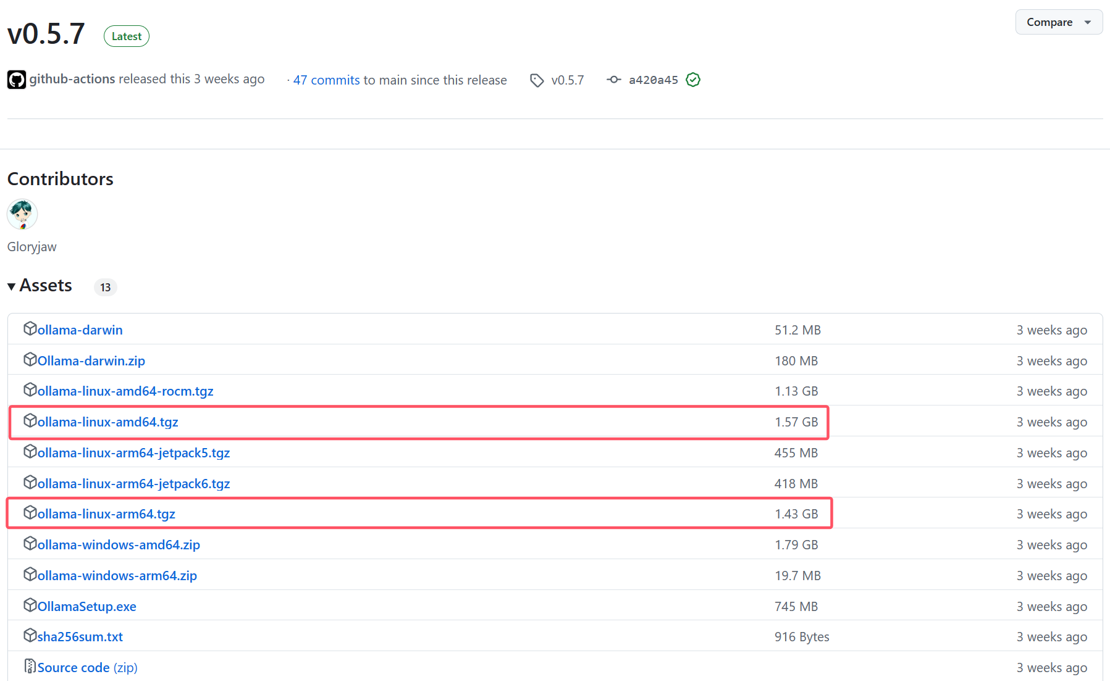Download ollama-linux-amd64.tgz

click(x=108, y=422)
